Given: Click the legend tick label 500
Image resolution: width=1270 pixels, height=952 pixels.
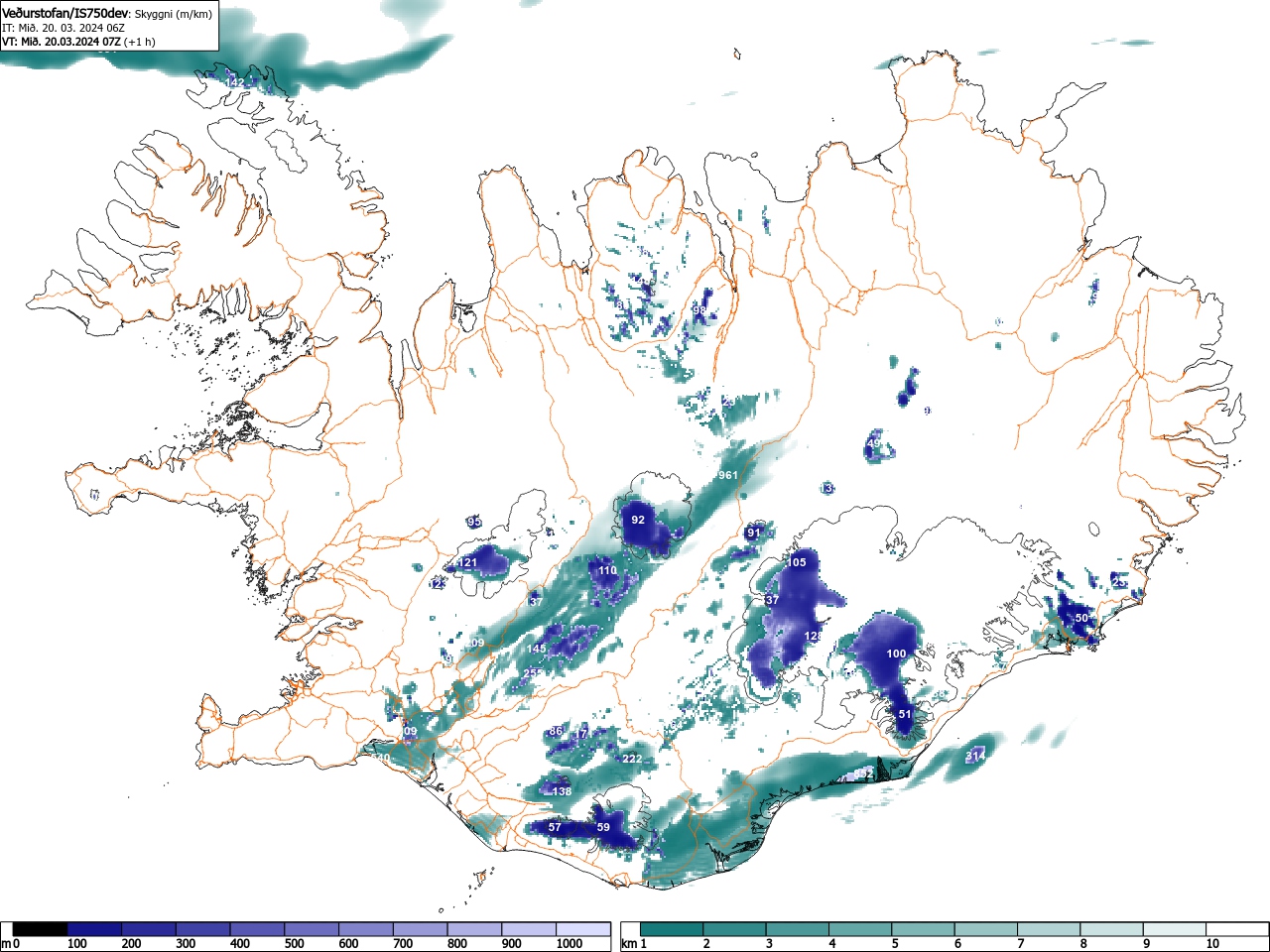Looking at the screenshot, I should coord(294,944).
